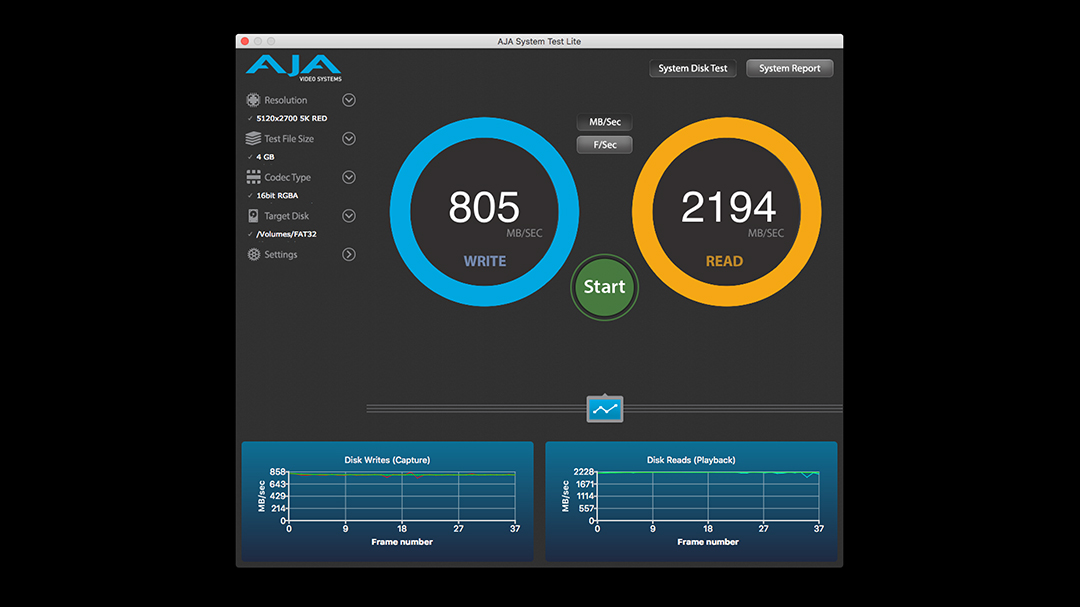Image resolution: width=1080 pixels, height=607 pixels.
Task: Expand the Test File Size dropdown chevron
Action: [x=349, y=138]
